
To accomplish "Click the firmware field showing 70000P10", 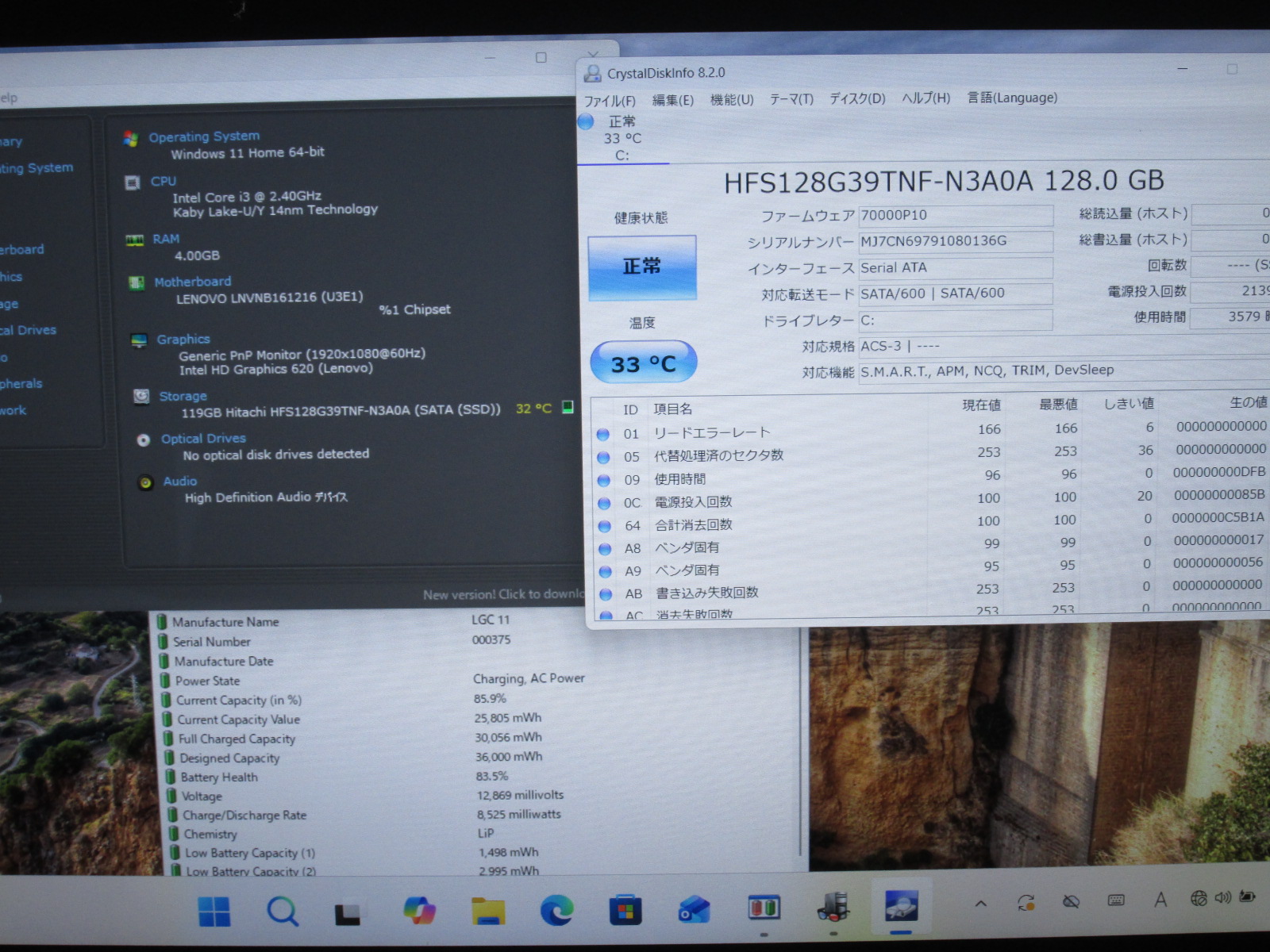I will point(955,216).
